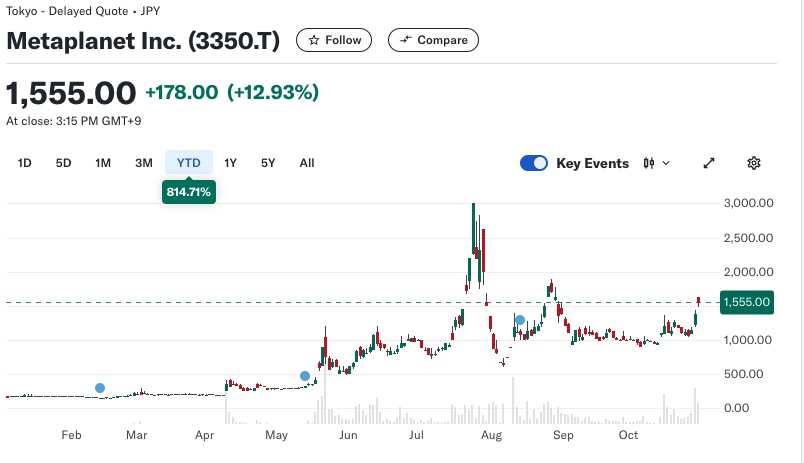Click the key event dot in August

coord(520,320)
